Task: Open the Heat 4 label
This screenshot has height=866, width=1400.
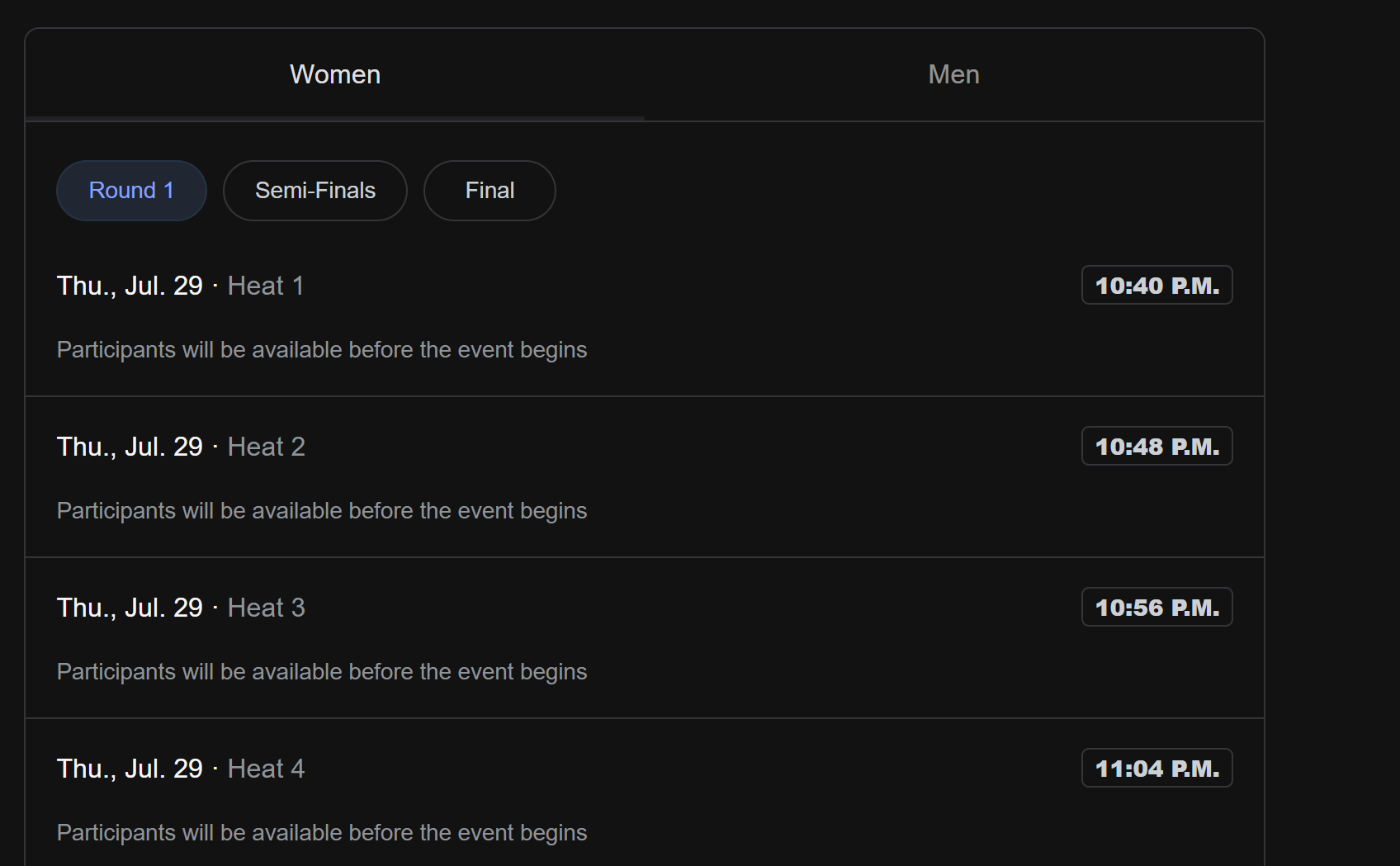Action: 267,769
